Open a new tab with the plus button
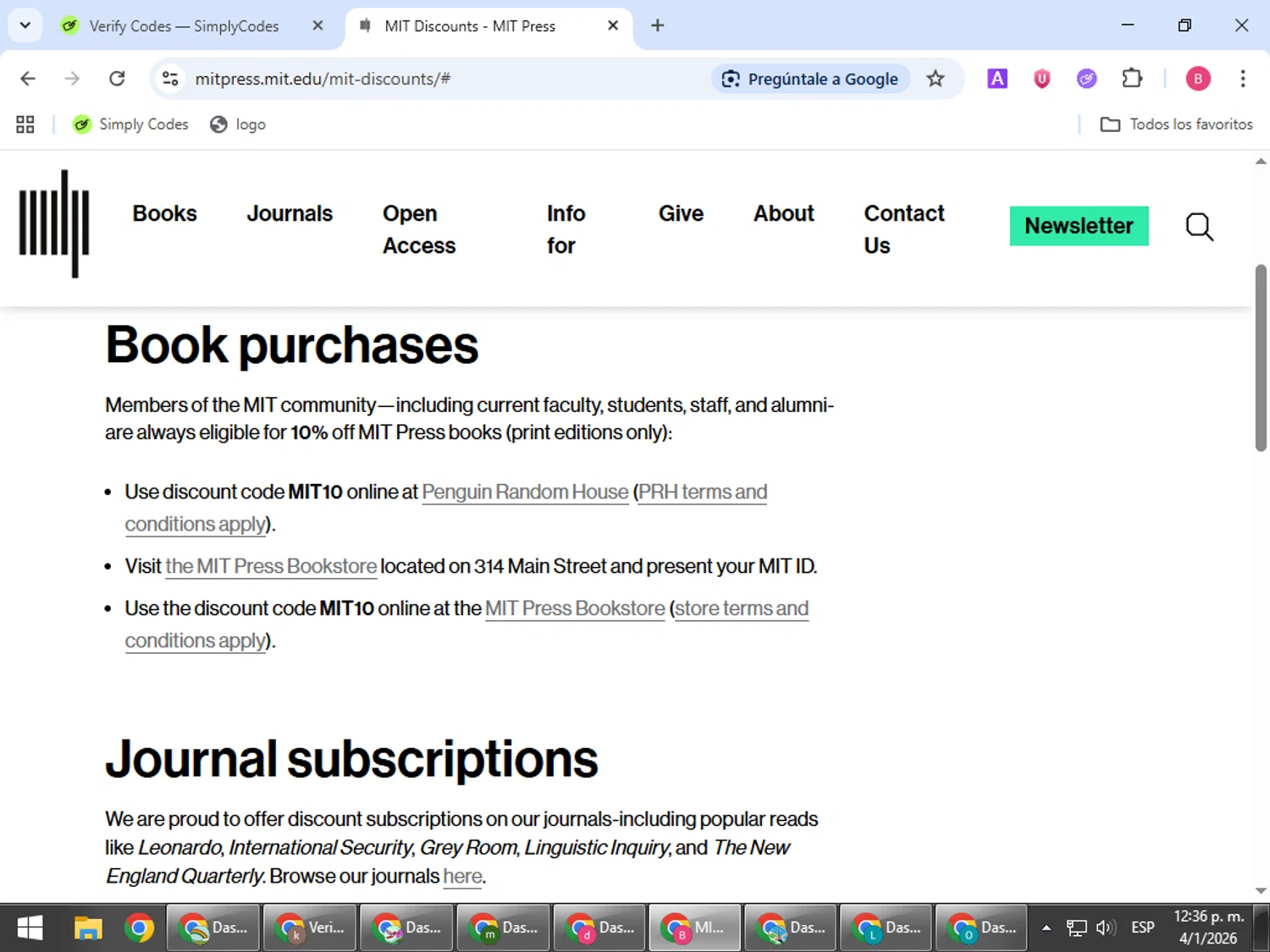 [657, 25]
